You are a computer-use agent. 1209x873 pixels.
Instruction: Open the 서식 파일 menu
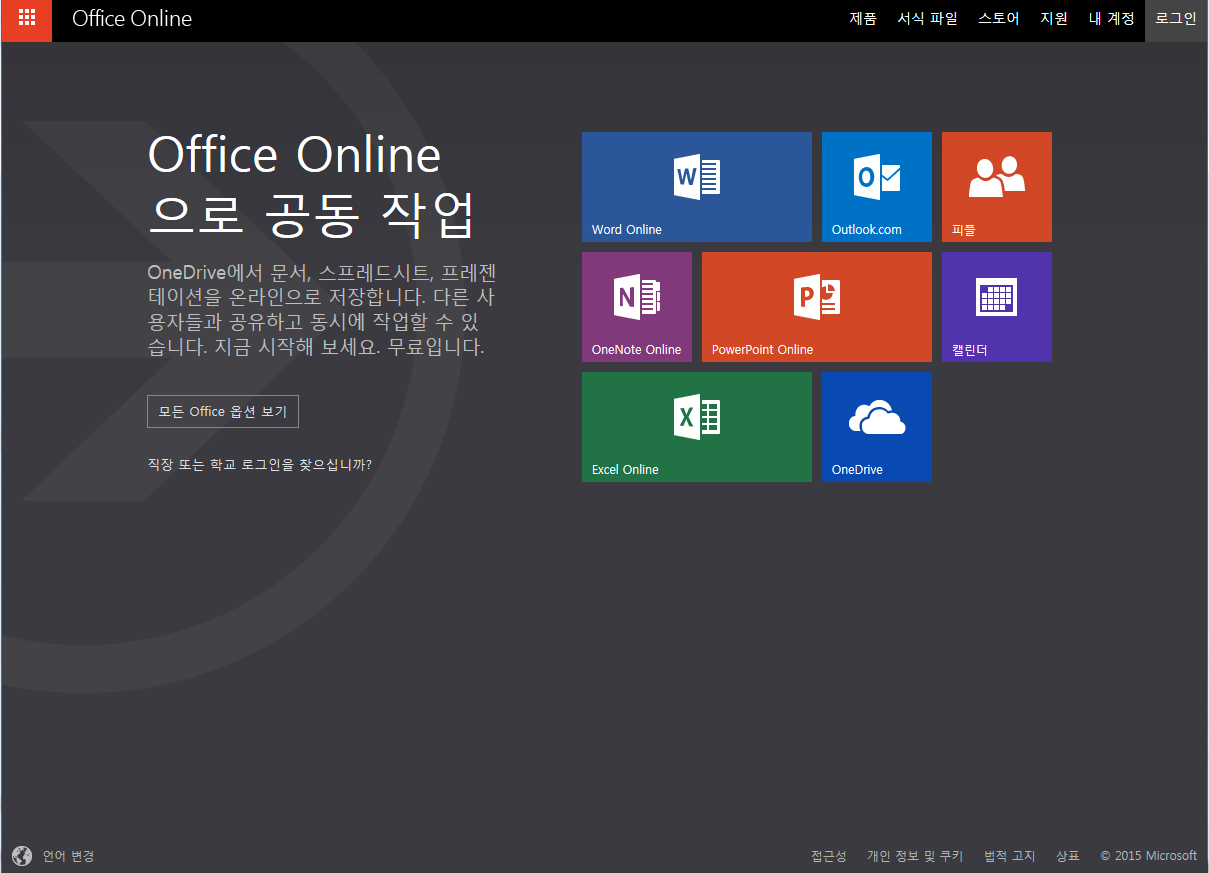[927, 18]
